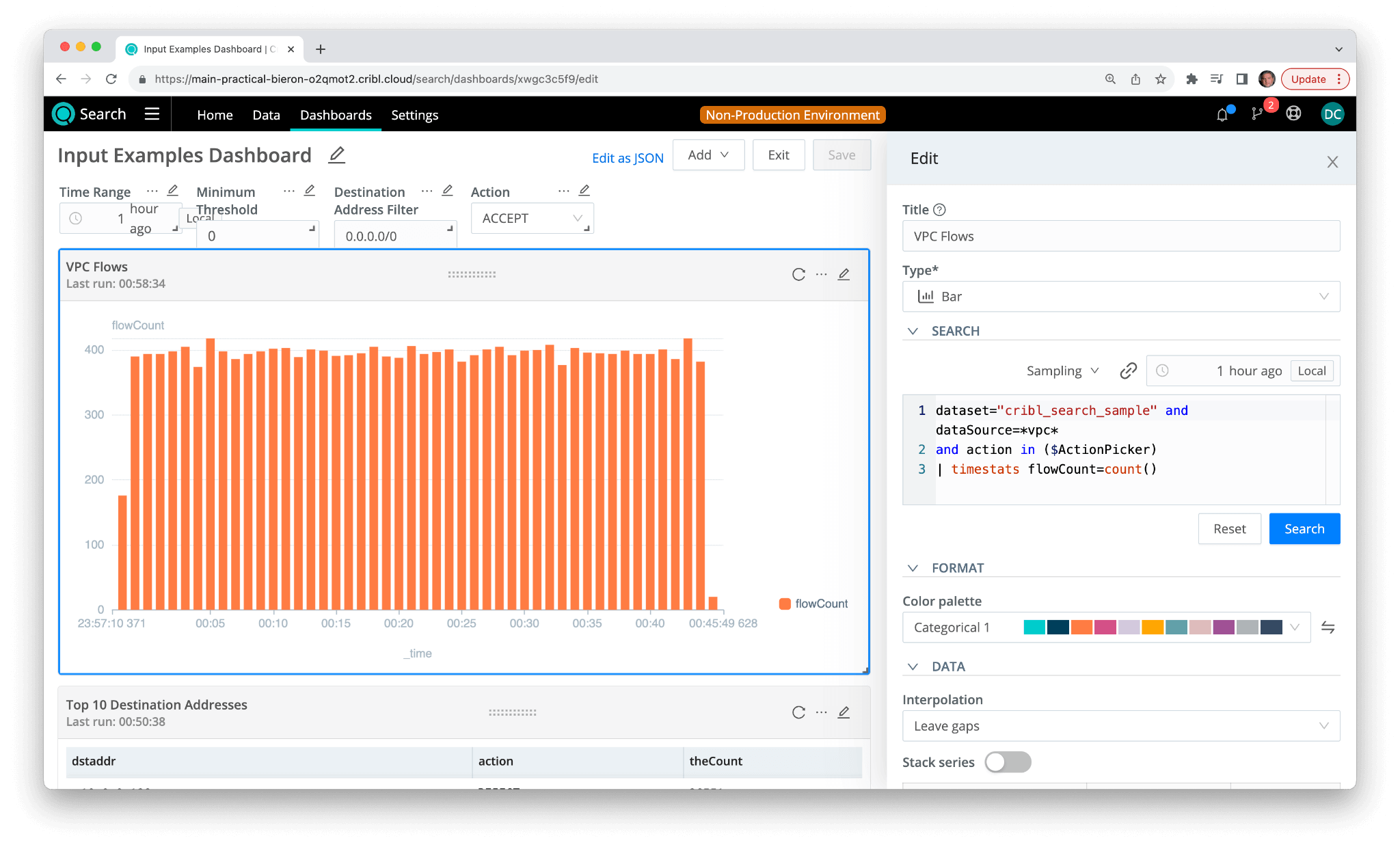
Task: Collapse the SEARCH section
Action: click(x=913, y=331)
